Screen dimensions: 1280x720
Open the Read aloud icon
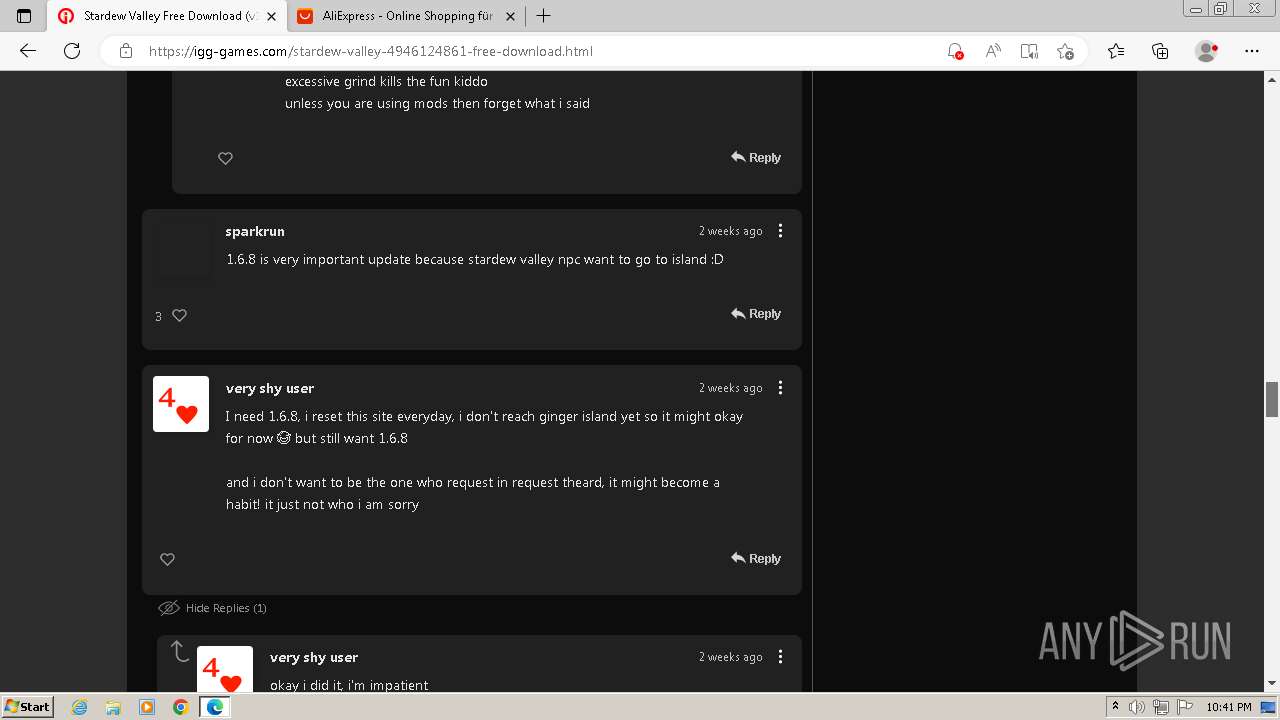993,51
